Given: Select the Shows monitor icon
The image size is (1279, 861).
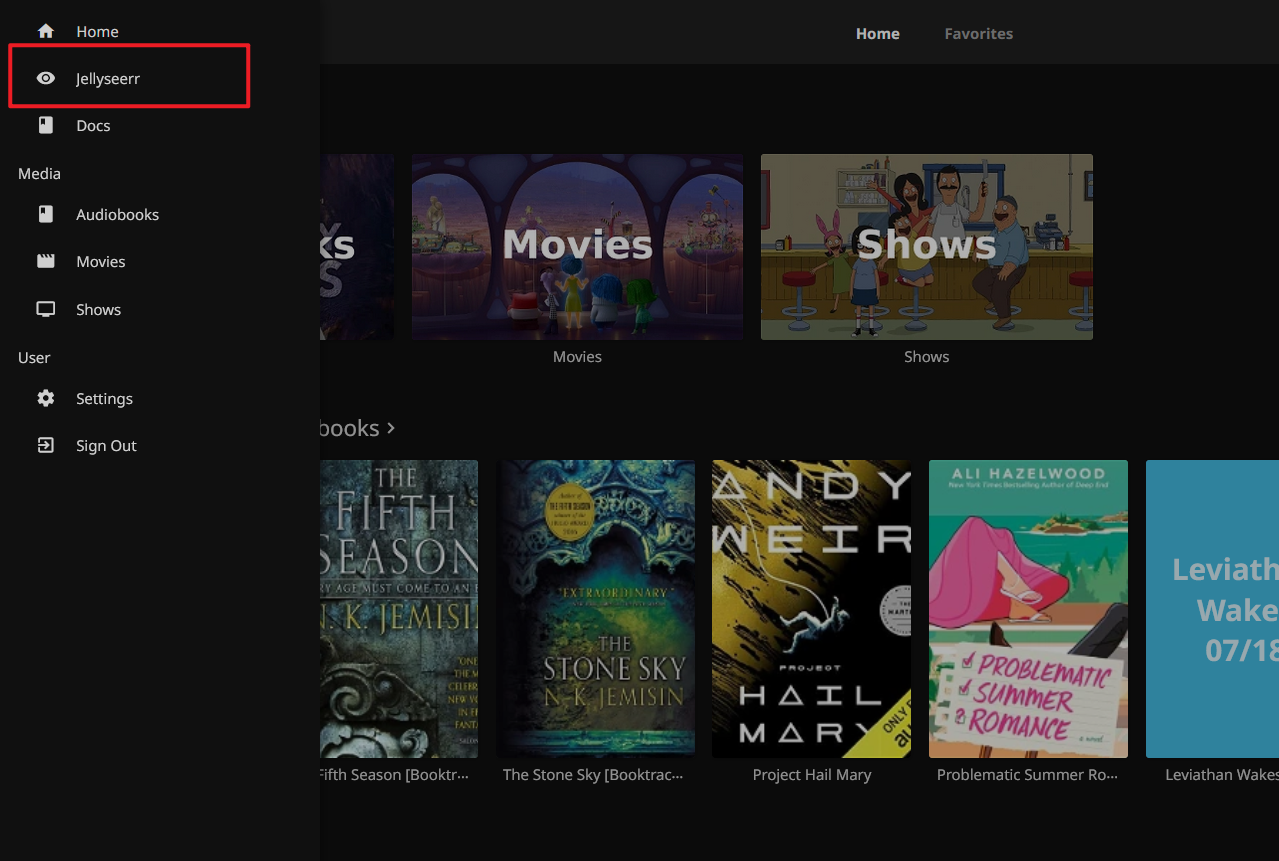Looking at the screenshot, I should (x=46, y=308).
